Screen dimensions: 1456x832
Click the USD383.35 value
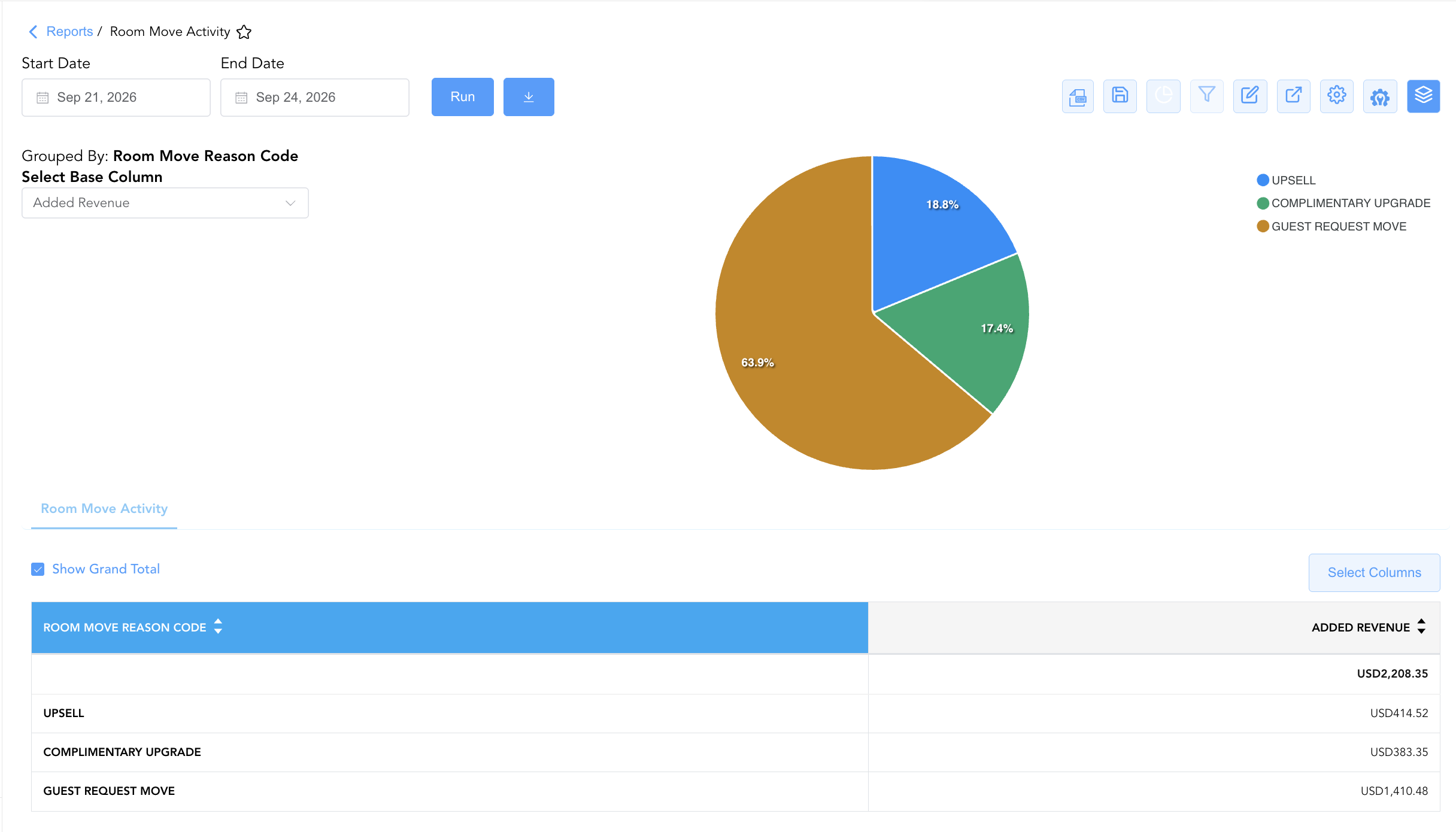coord(1399,752)
